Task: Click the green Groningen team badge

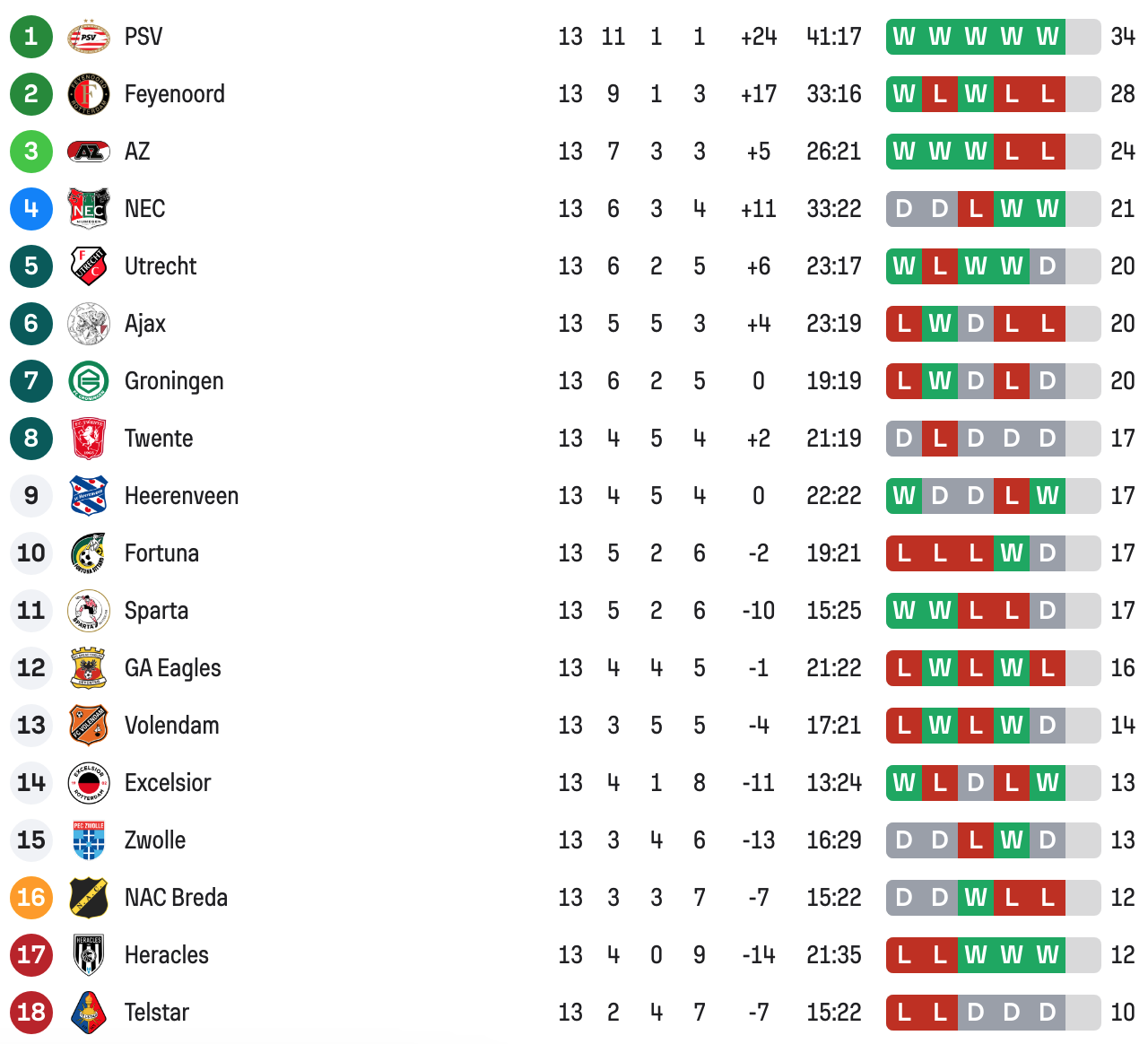Action: click(x=88, y=381)
